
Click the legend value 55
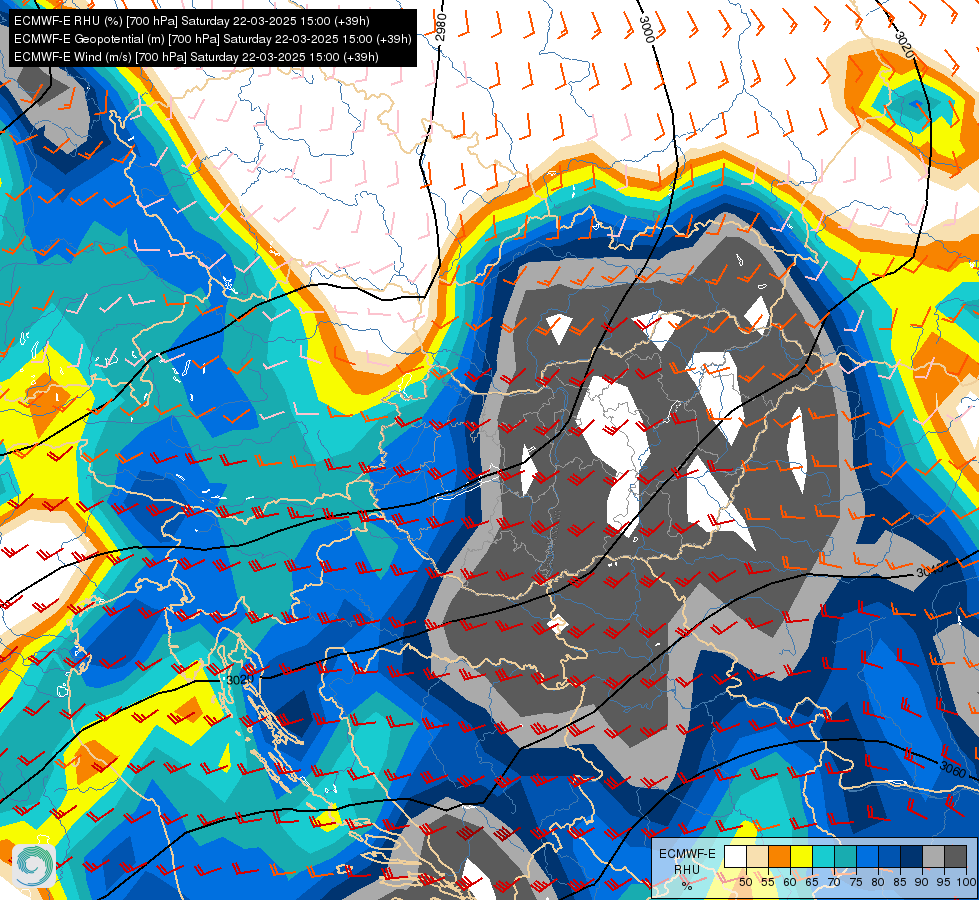tap(768, 883)
